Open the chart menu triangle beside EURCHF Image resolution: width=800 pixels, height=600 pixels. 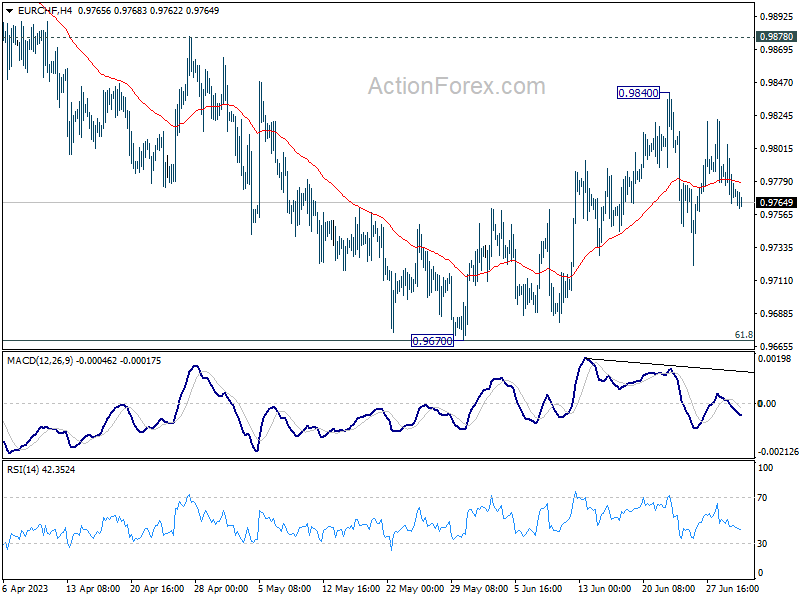(10, 11)
